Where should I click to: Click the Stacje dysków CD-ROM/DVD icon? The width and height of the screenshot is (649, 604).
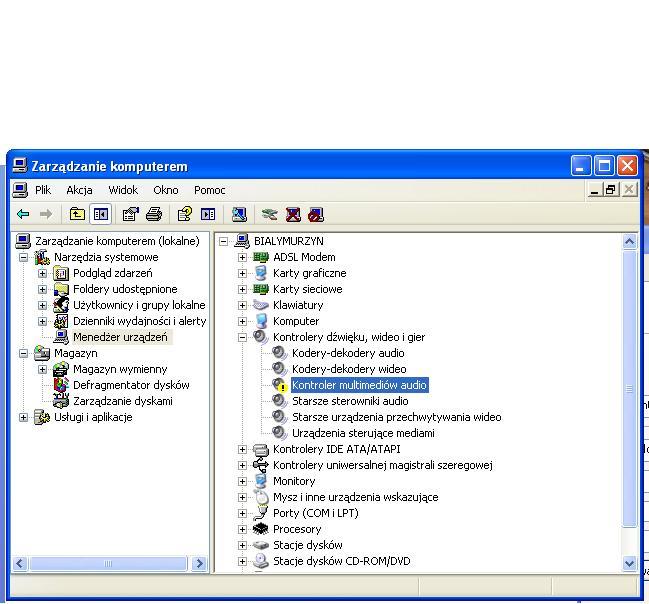(x=261, y=561)
